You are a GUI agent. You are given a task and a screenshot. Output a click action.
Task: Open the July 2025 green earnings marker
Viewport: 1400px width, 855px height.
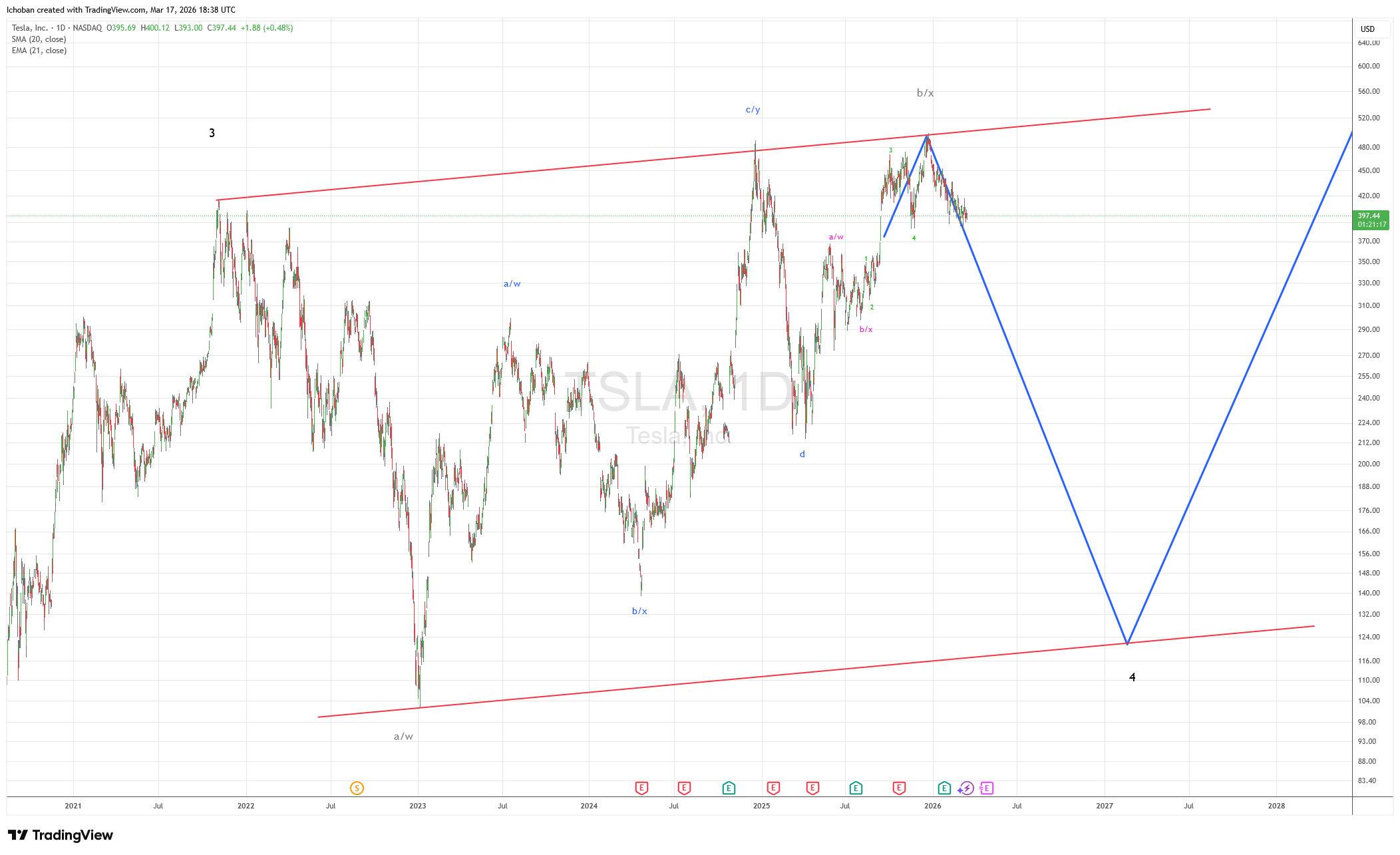click(x=856, y=788)
